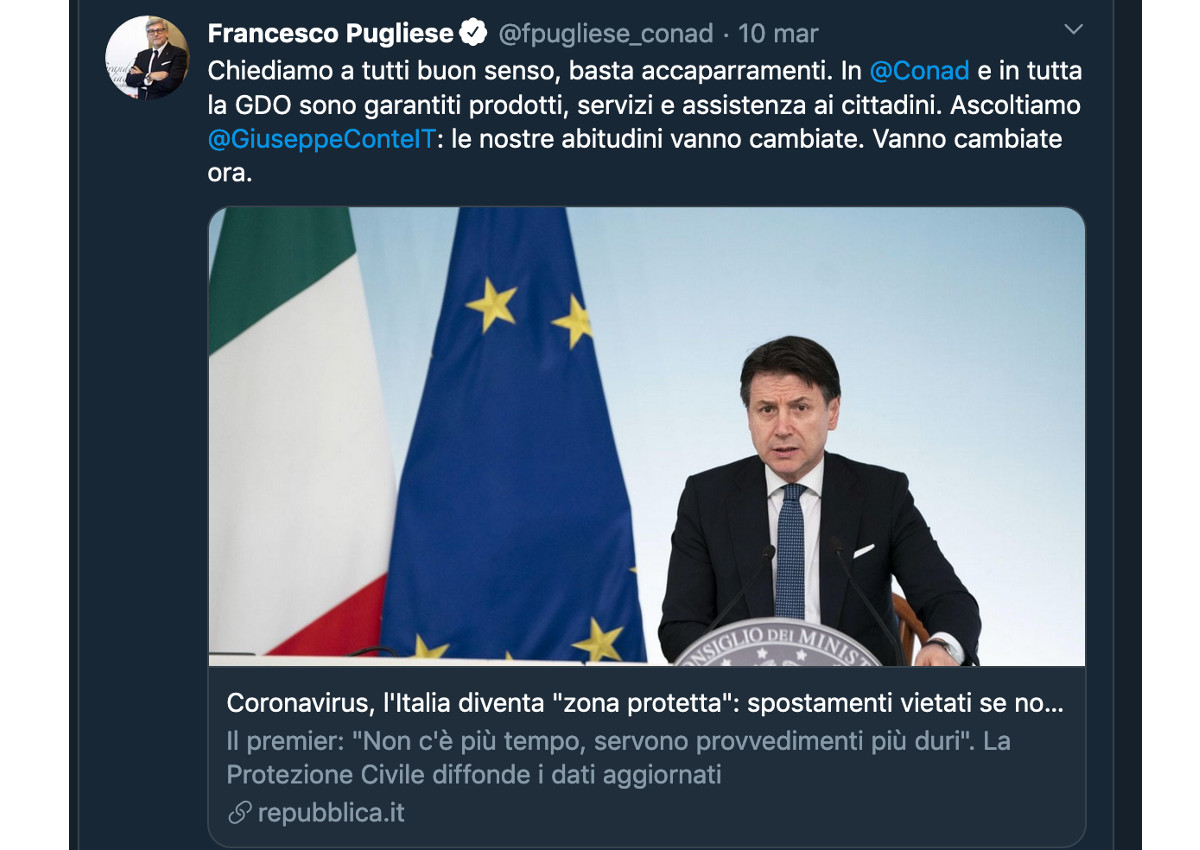Click the Coronavirus zona protetta headline

point(645,703)
